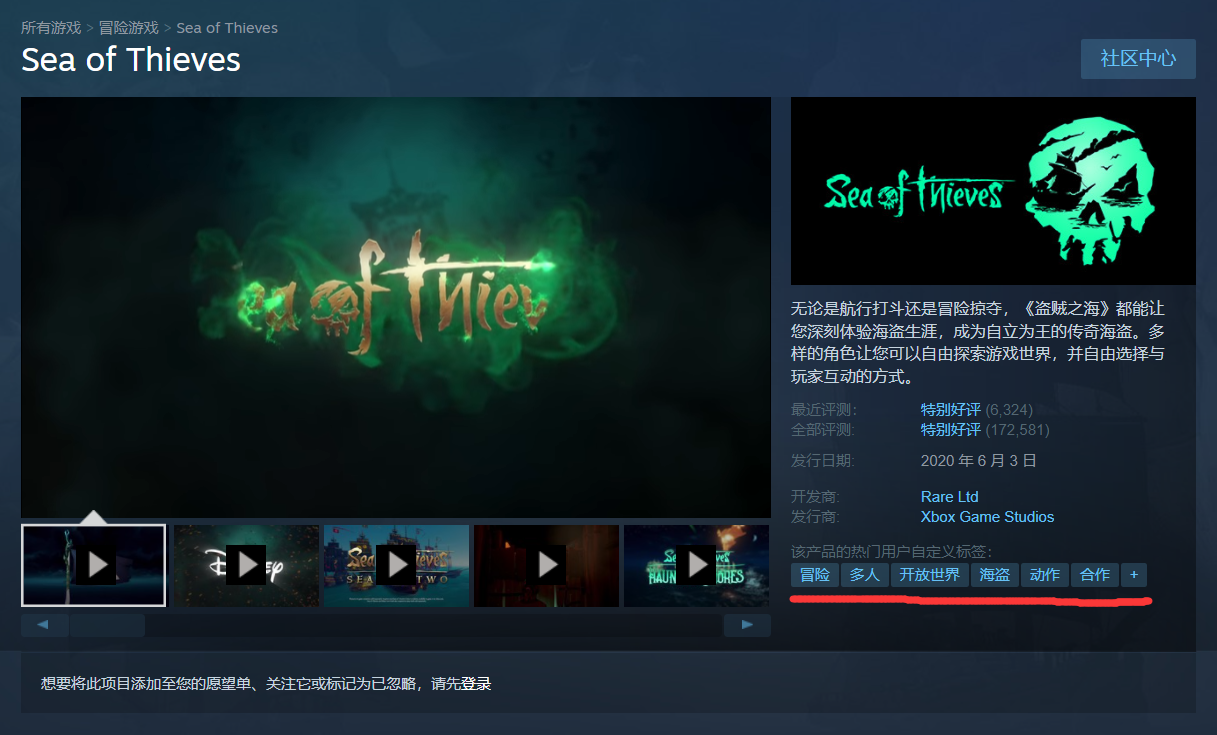Play the Disney trailer thumbnail
Image resolution: width=1217 pixels, height=735 pixels.
[246, 565]
